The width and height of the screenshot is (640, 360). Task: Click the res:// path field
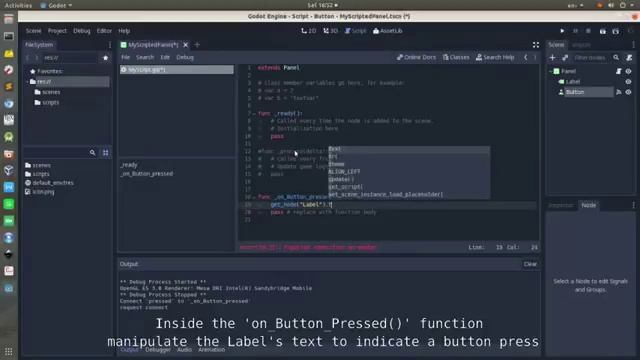point(70,58)
